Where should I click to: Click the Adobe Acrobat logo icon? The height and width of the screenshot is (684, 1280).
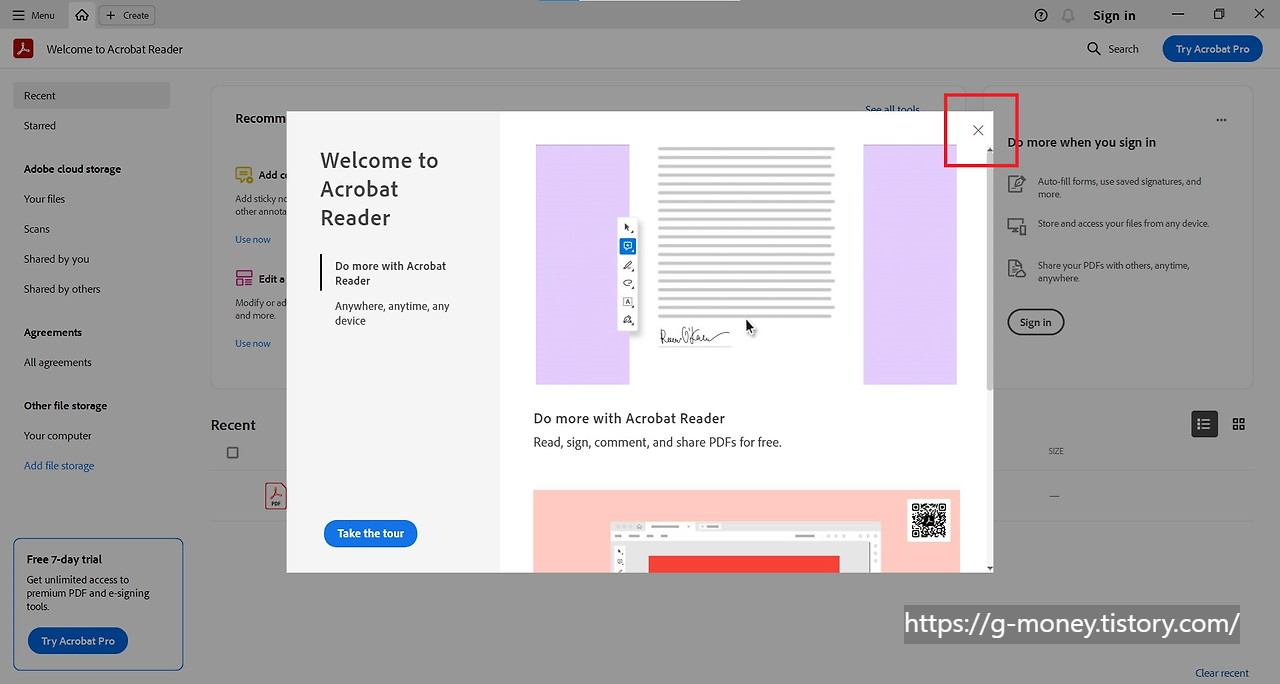pos(23,49)
